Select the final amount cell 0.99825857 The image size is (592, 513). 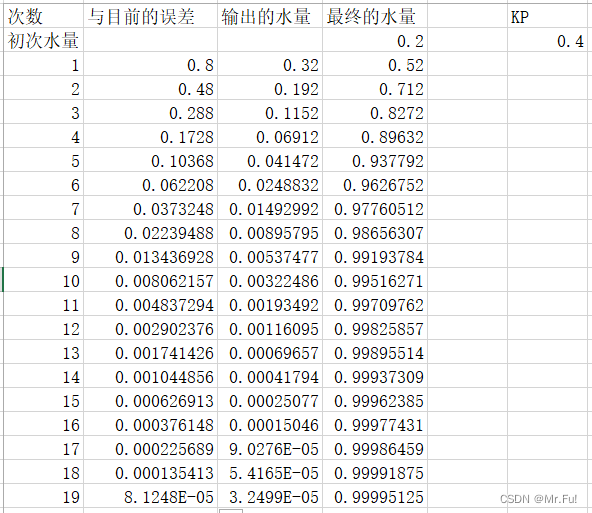click(x=375, y=328)
